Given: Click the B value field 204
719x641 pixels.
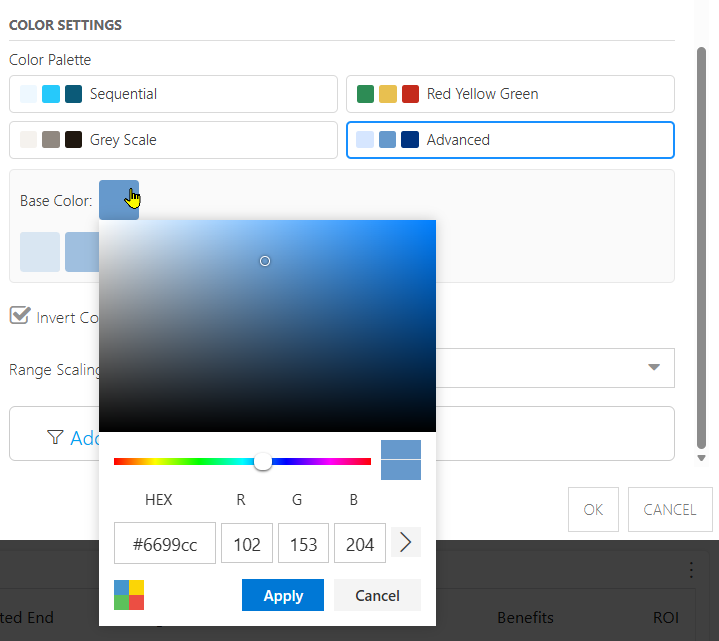Looking at the screenshot, I should click(360, 543).
